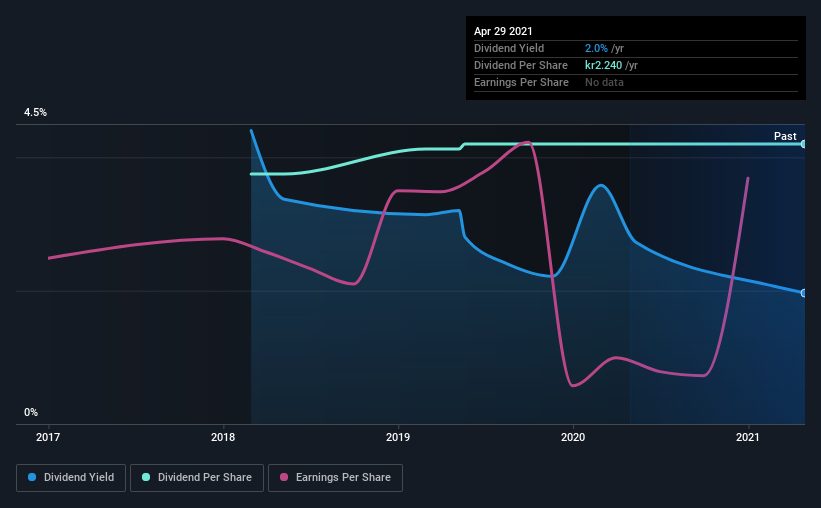The image size is (821, 508).
Task: Select the Dividend Yield end-point marker
Action: pos(804,293)
